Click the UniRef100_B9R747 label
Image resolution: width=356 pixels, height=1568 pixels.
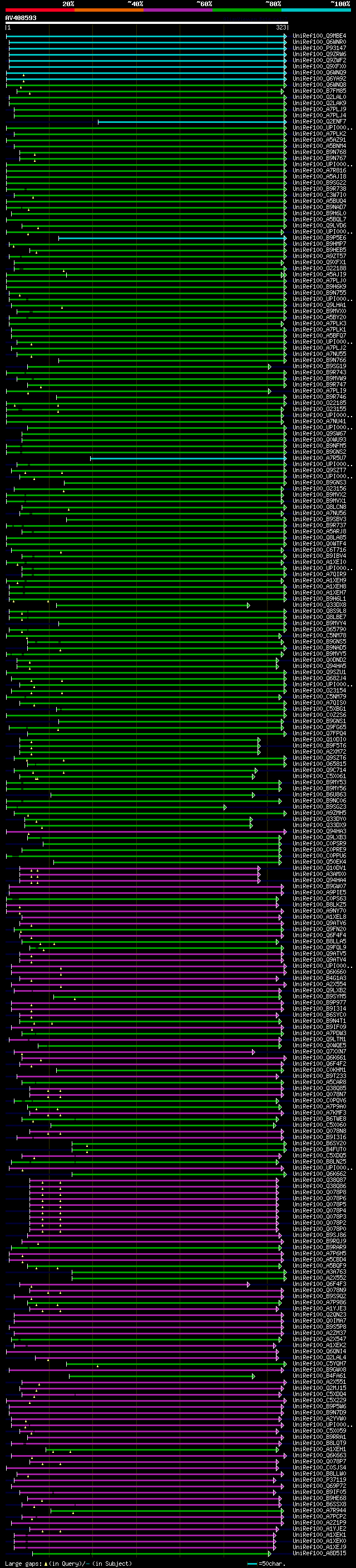tap(319, 385)
